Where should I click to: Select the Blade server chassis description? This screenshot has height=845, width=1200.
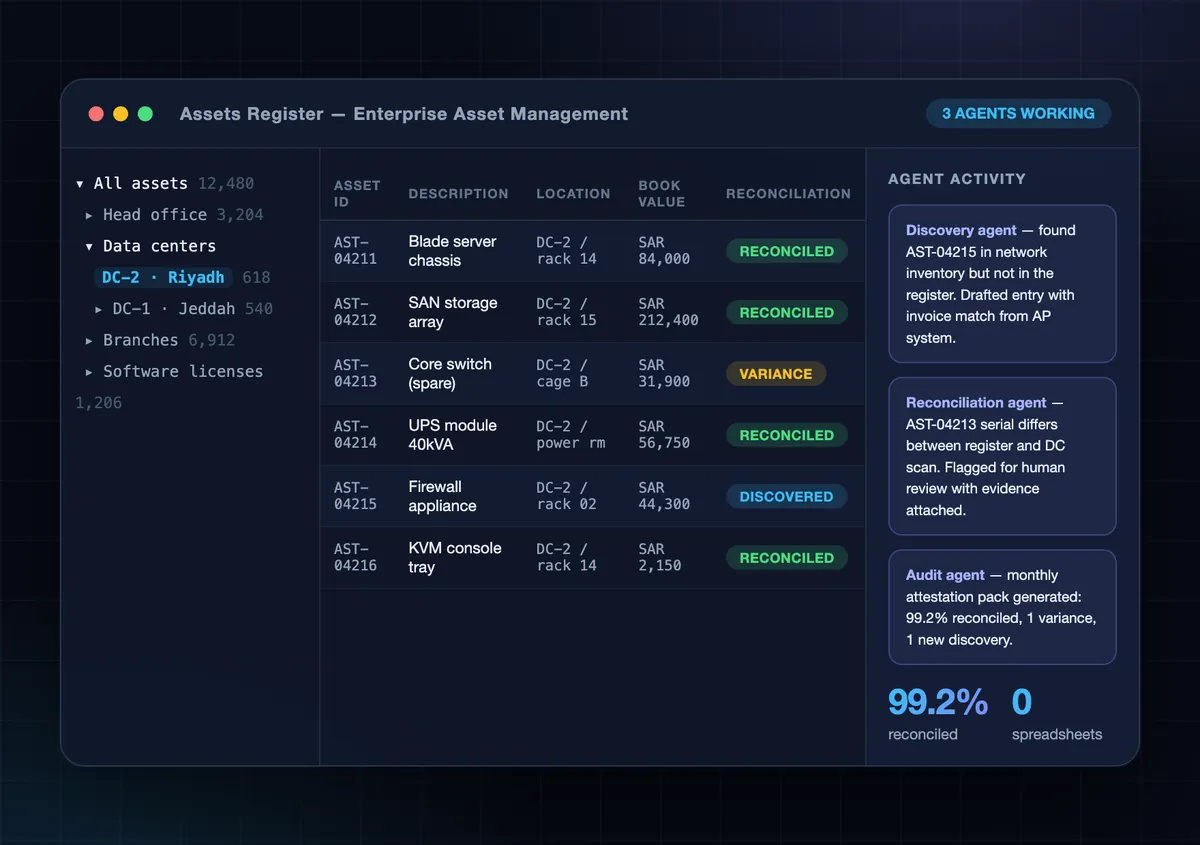(452, 251)
